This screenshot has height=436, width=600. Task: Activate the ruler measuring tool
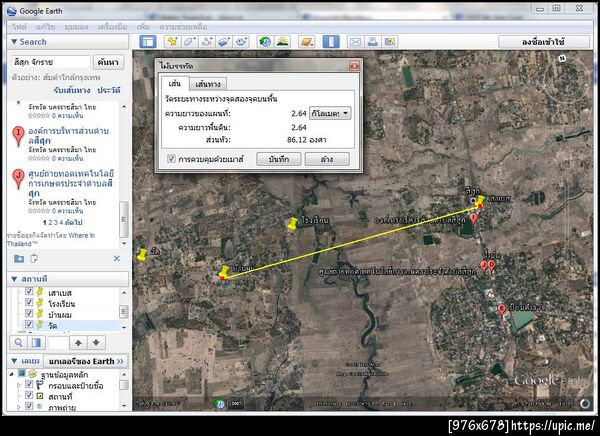click(331, 41)
